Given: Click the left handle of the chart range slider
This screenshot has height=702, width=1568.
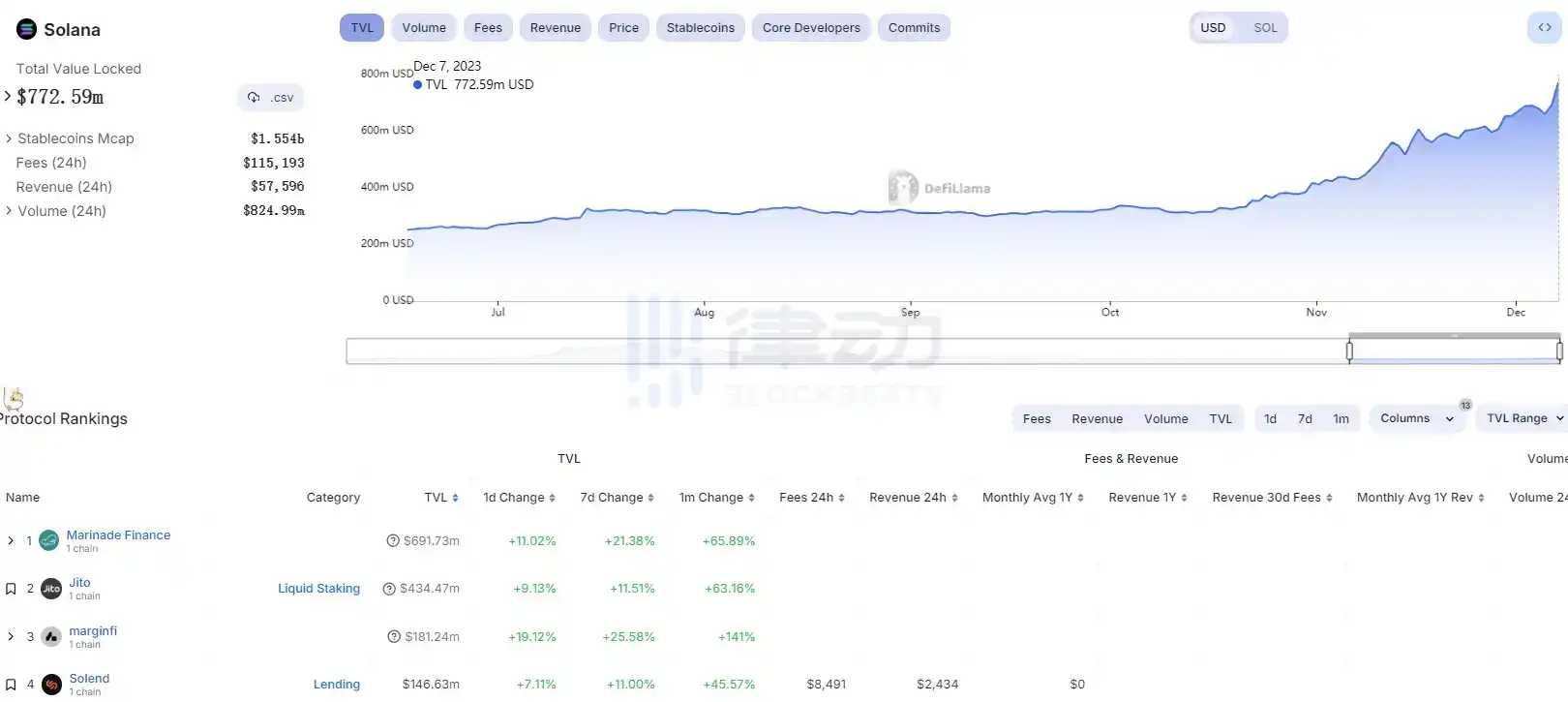Looking at the screenshot, I should 1349,351.
